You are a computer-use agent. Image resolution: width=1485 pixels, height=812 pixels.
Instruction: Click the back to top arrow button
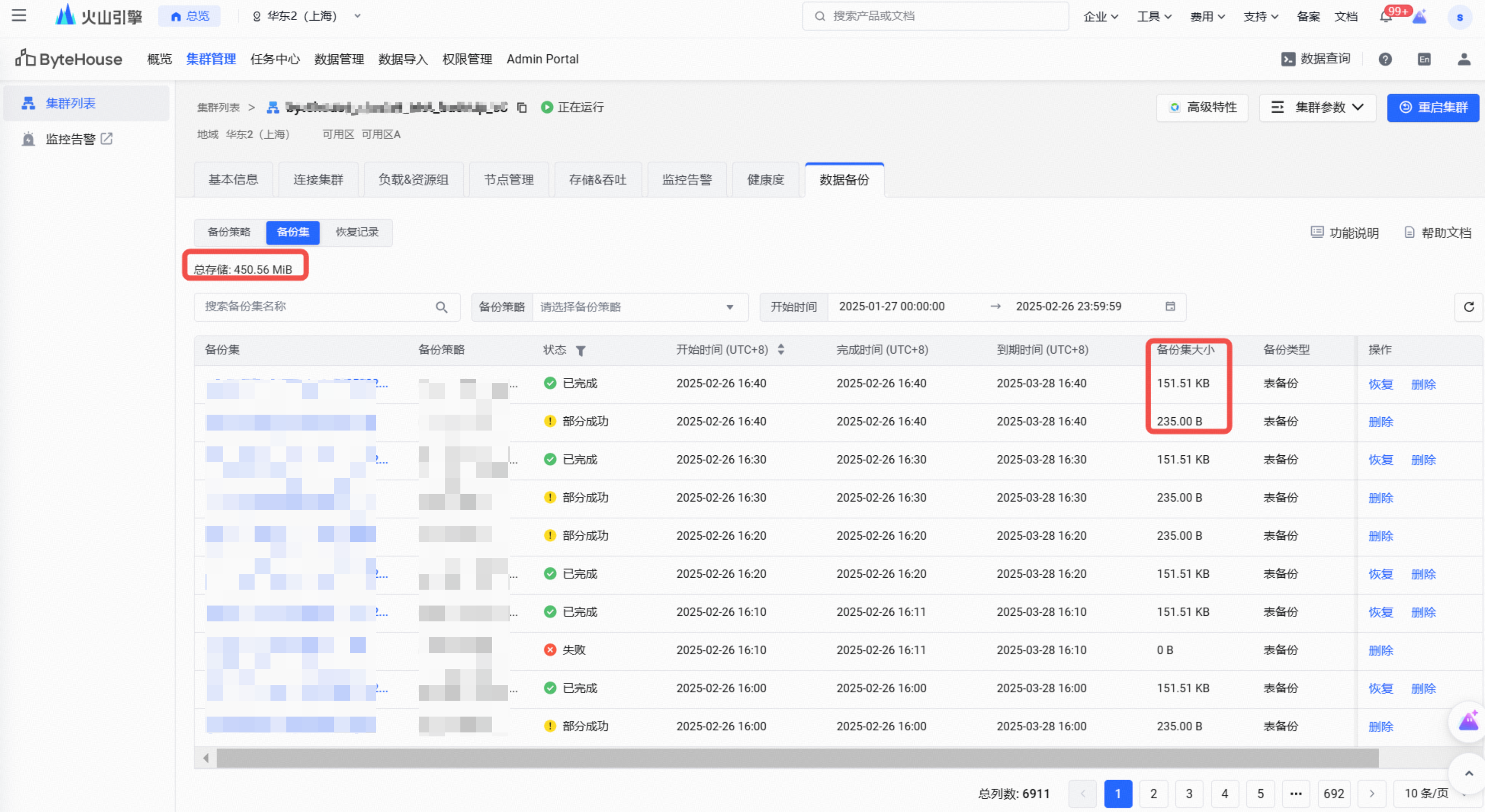click(1468, 773)
